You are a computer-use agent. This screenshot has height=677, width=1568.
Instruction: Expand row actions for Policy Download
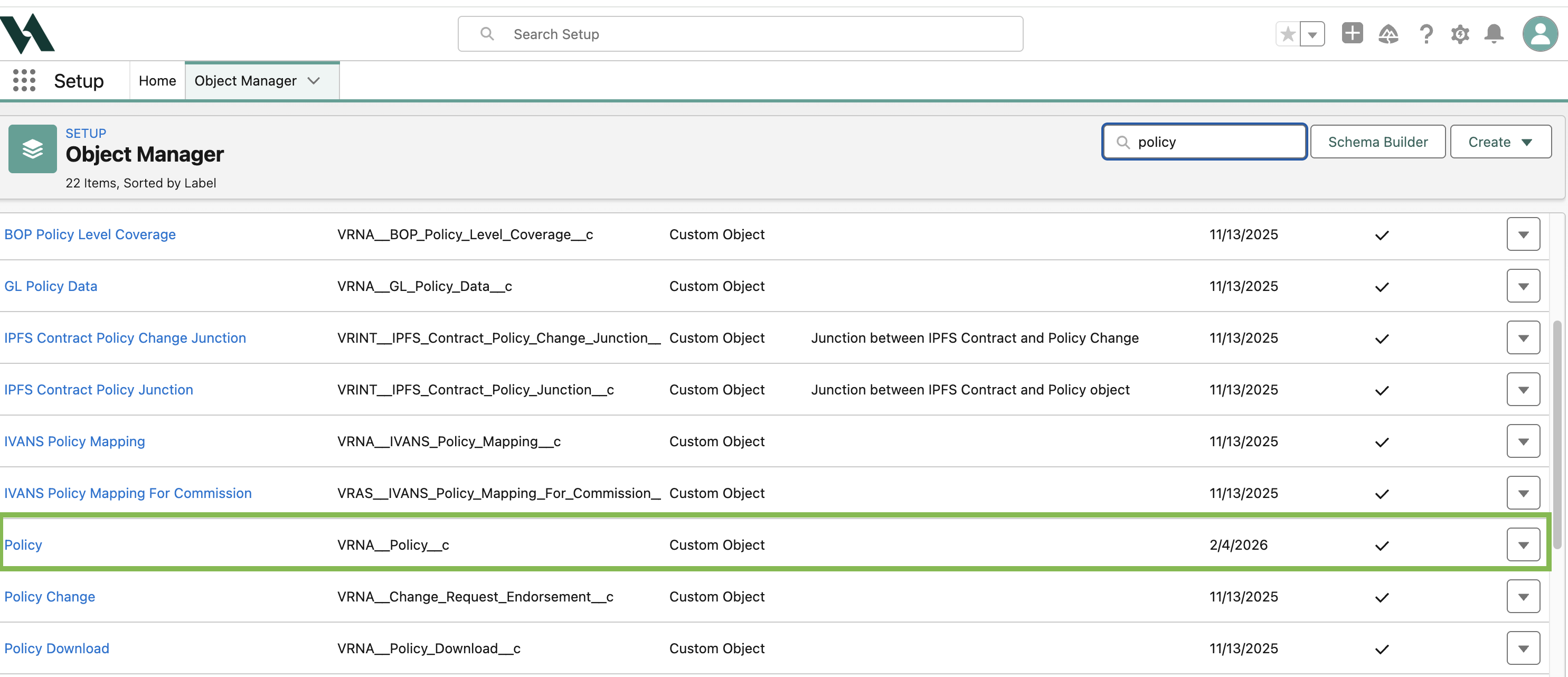click(x=1523, y=648)
